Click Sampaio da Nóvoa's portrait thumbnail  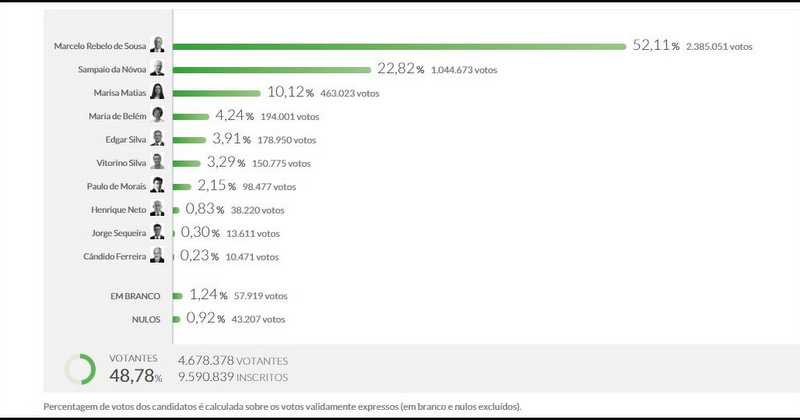tap(157, 70)
